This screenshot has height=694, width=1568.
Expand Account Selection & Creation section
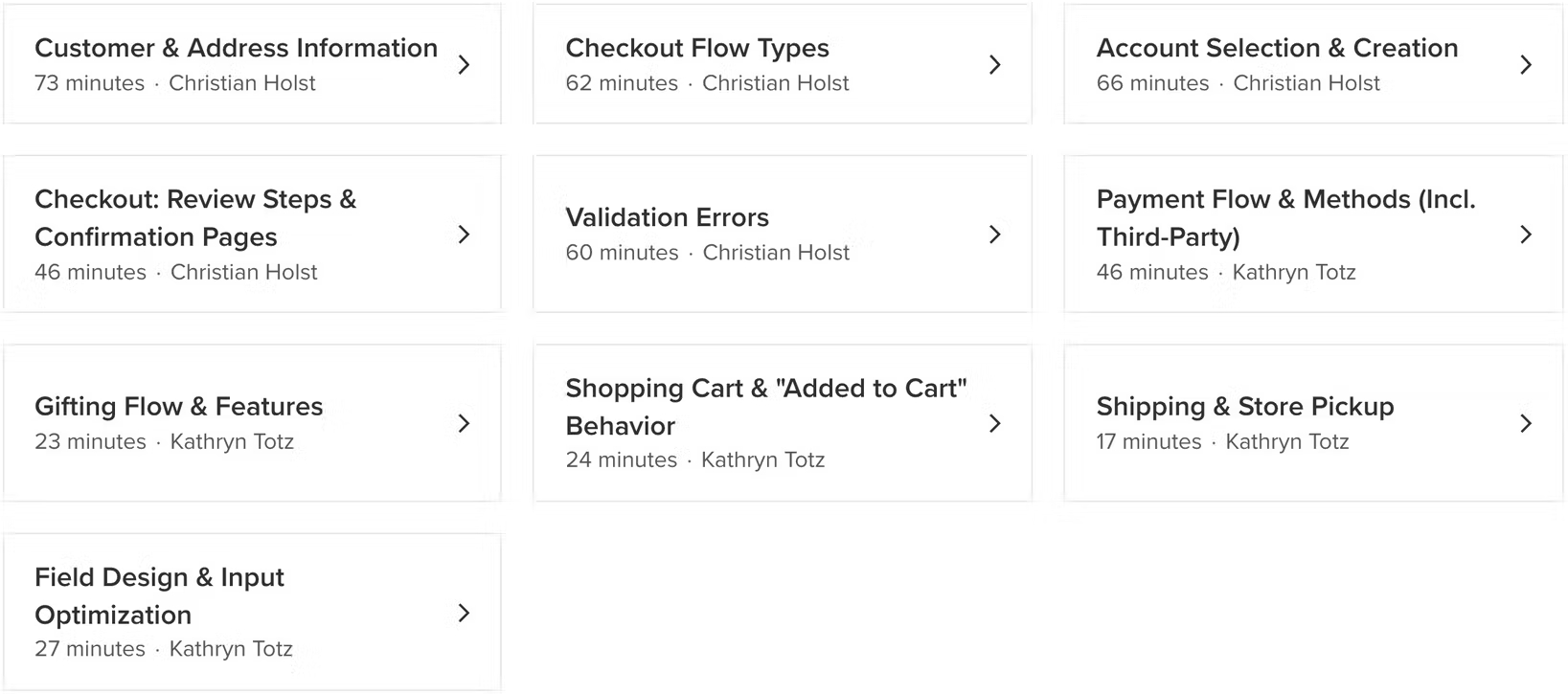(1528, 64)
